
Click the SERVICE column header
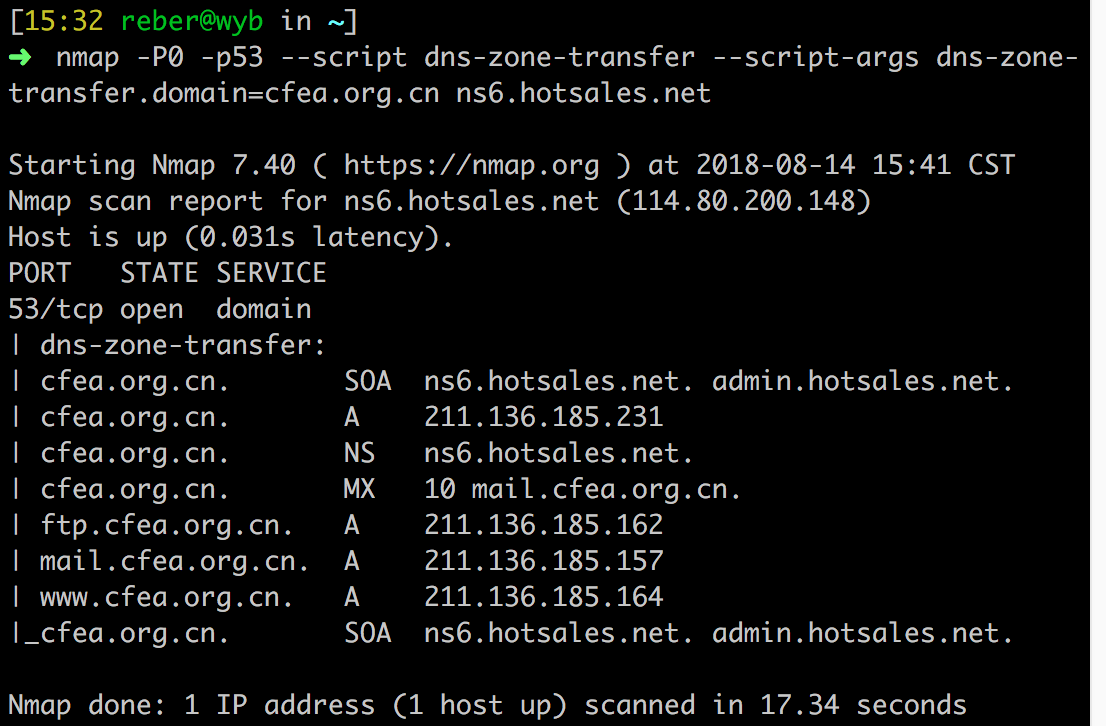click(272, 273)
